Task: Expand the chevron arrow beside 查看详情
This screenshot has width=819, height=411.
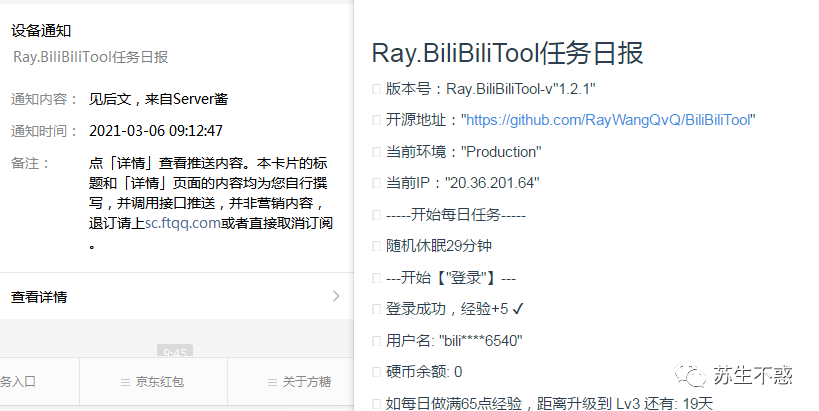Action: (x=336, y=296)
